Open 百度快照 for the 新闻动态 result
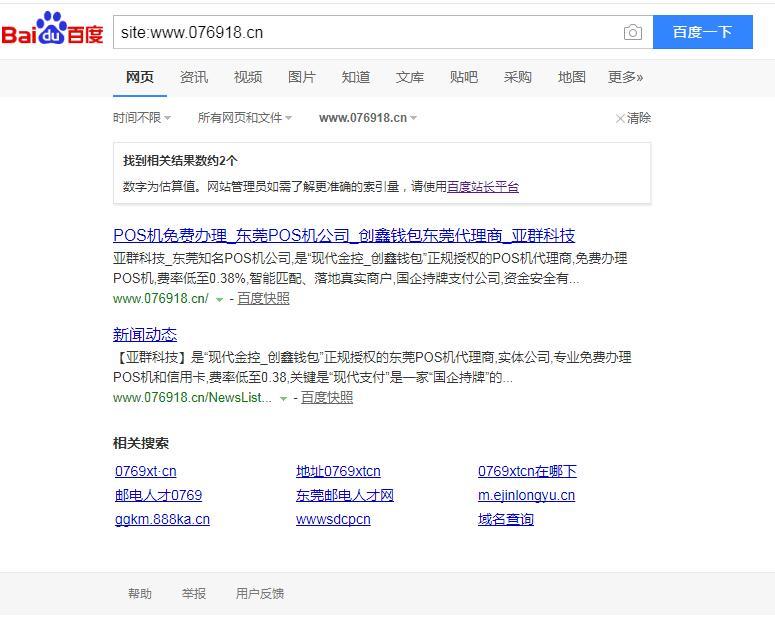This screenshot has width=775, height=629. [327, 397]
